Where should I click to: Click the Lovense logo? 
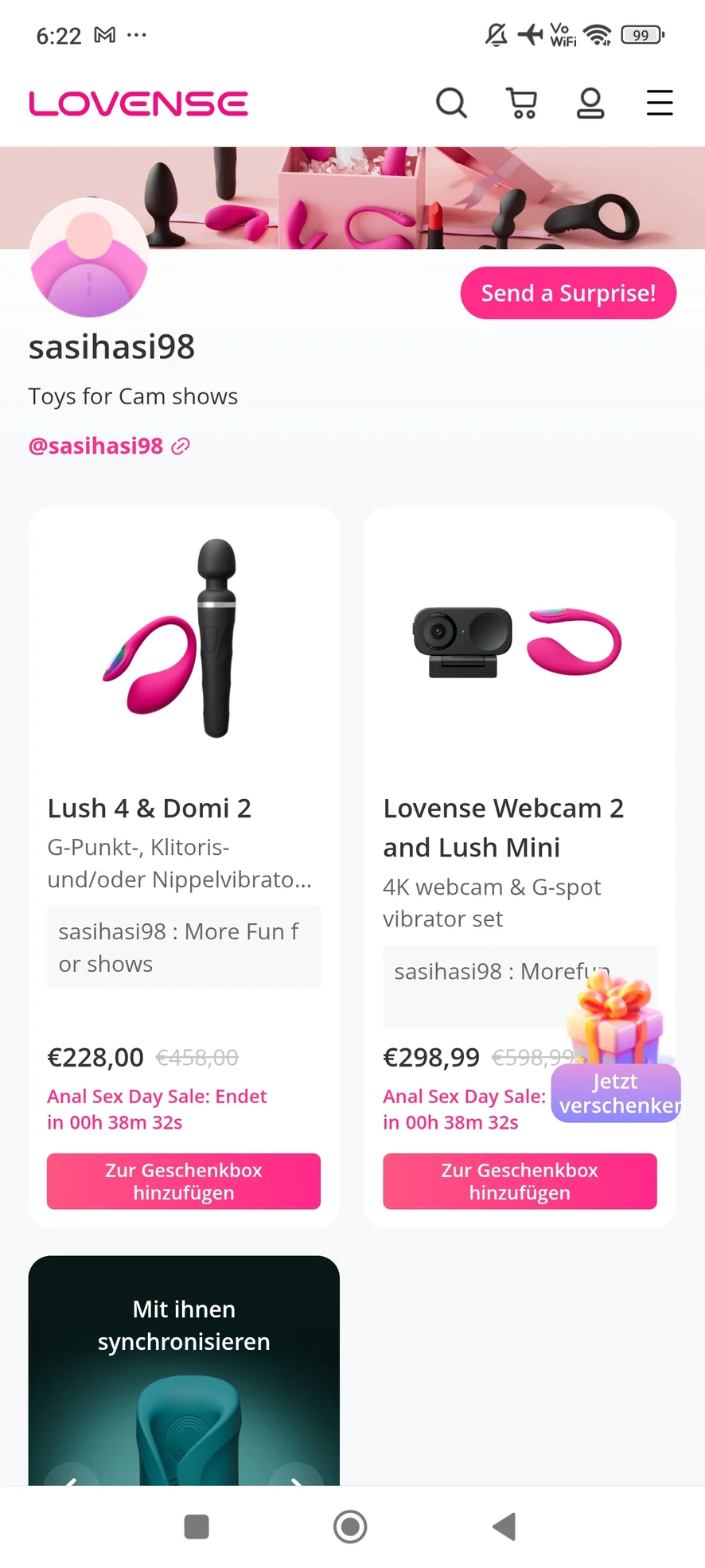click(x=138, y=103)
